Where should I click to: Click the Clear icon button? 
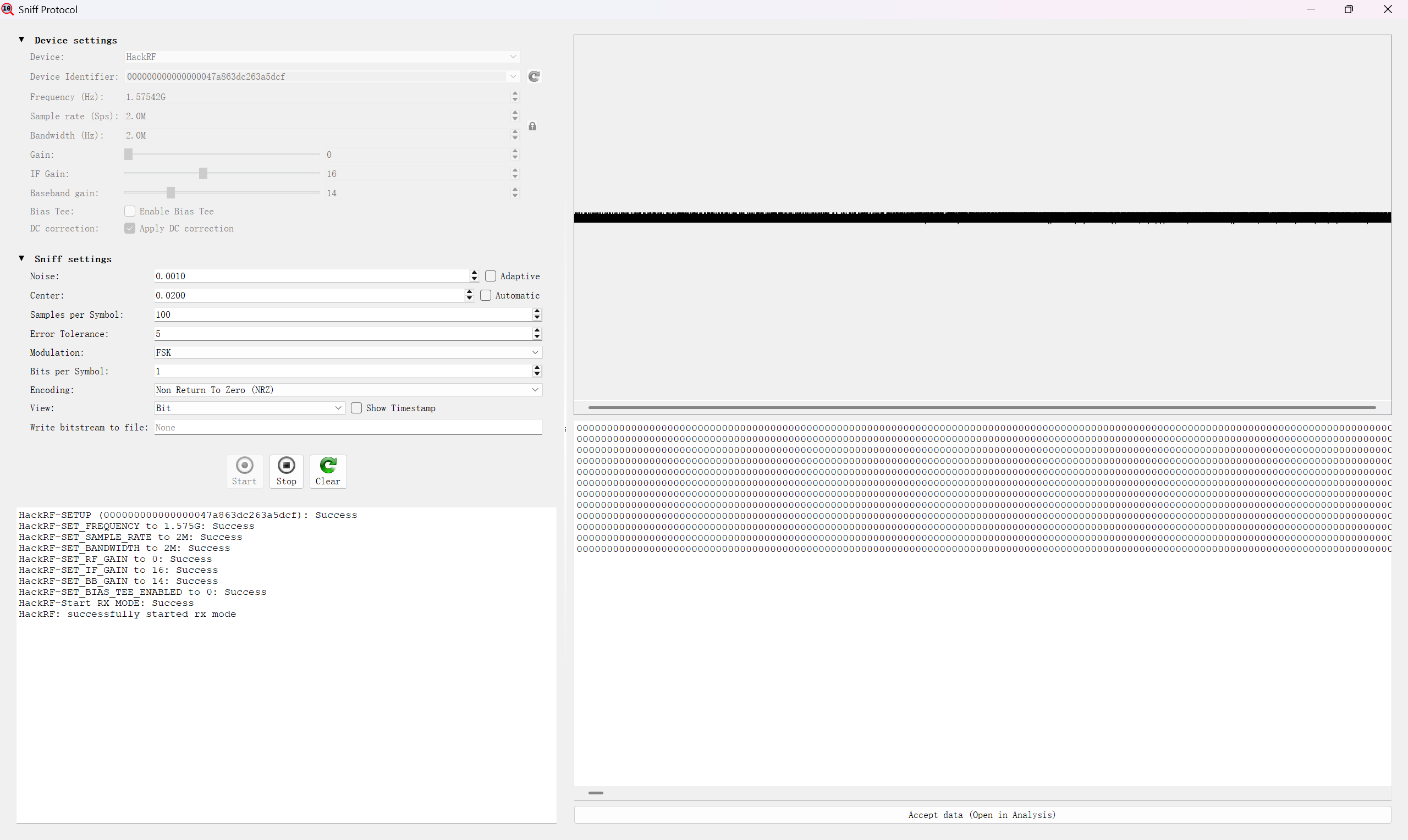coord(328,466)
